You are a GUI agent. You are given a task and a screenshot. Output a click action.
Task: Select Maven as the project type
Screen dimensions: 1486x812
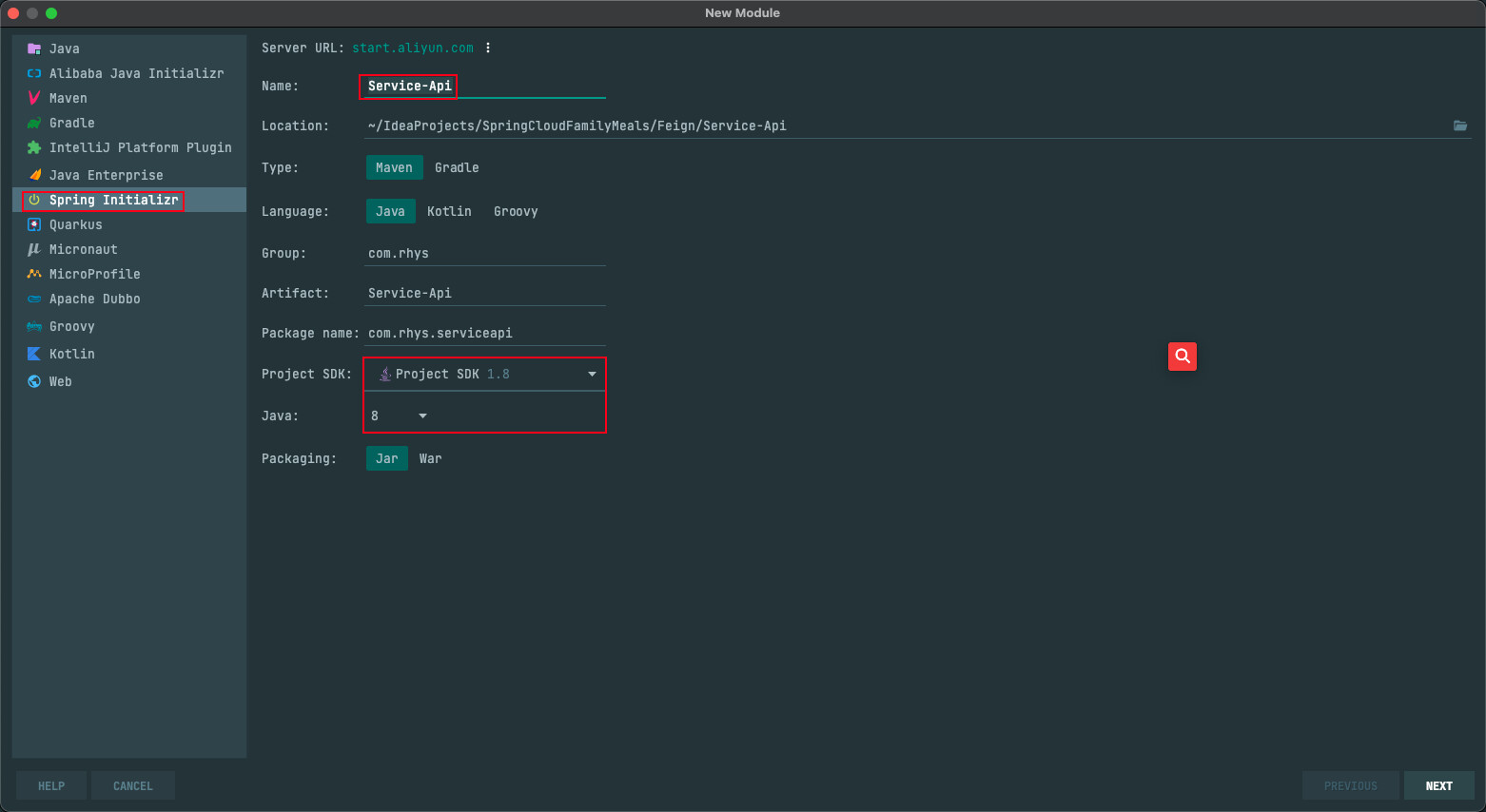click(394, 167)
